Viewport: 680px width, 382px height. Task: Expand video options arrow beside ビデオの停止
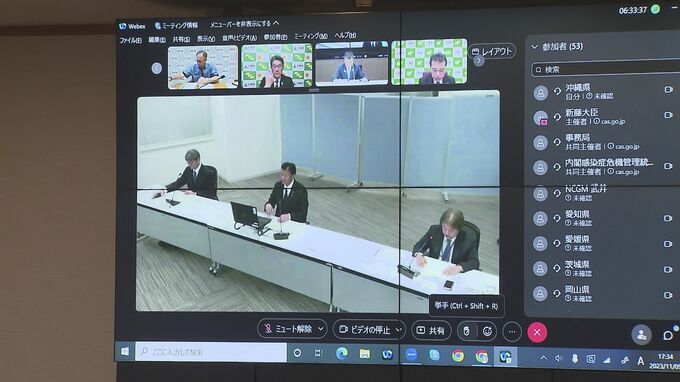pos(399,330)
